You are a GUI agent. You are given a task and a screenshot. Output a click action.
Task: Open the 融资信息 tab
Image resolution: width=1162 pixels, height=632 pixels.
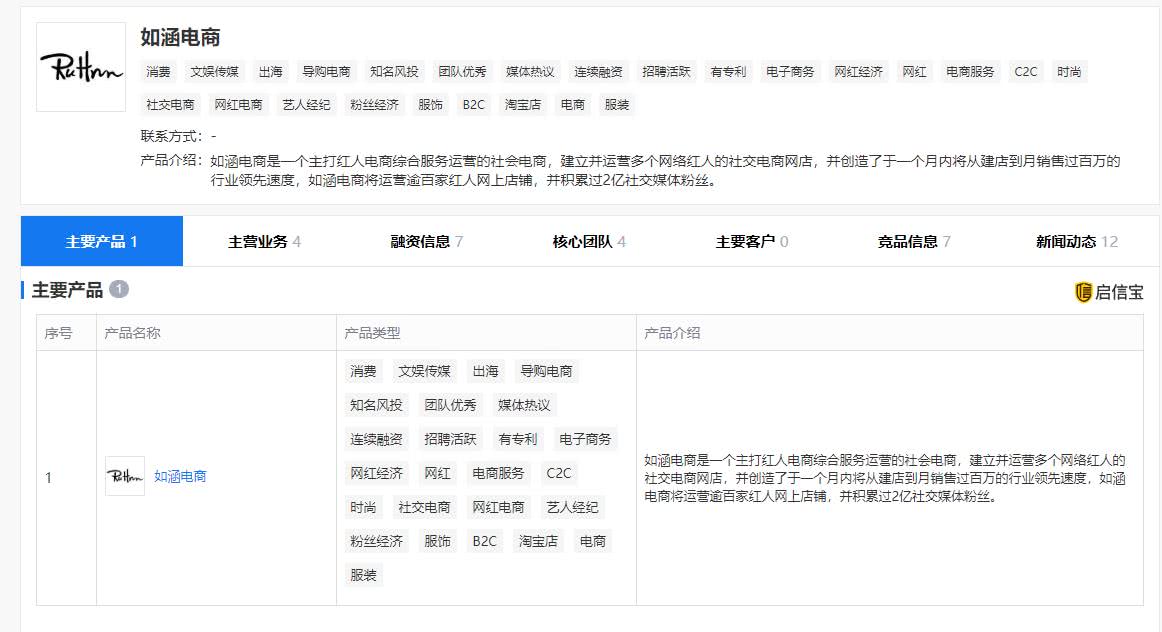click(427, 242)
